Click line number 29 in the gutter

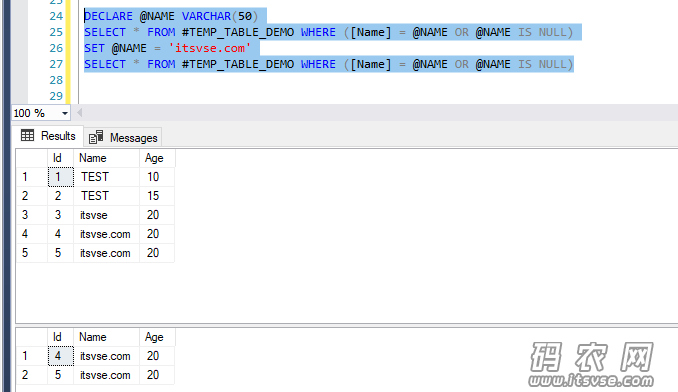coord(56,96)
